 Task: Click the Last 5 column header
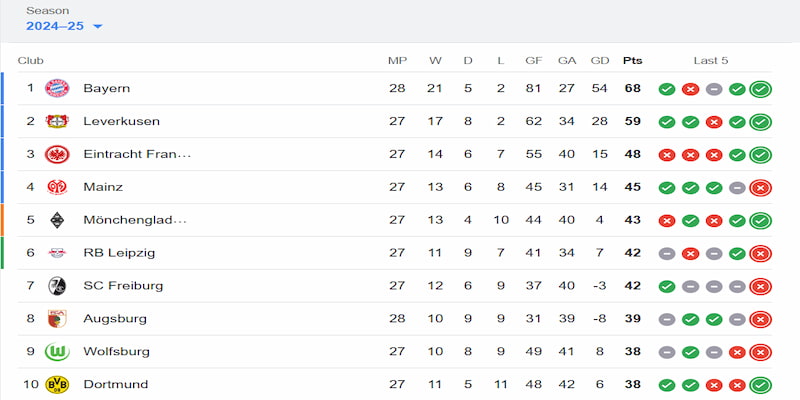(x=711, y=61)
